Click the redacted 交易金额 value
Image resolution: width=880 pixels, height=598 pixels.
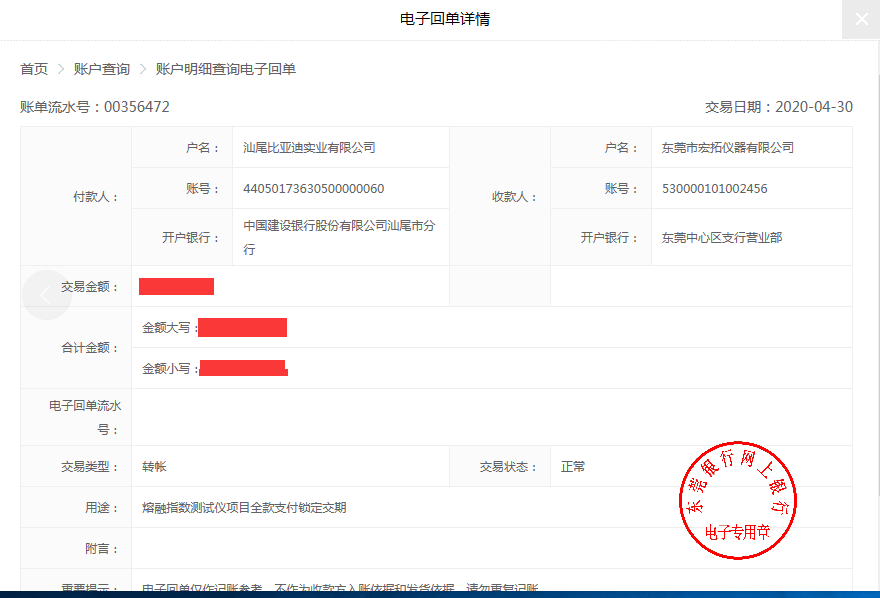pyautogui.click(x=176, y=287)
